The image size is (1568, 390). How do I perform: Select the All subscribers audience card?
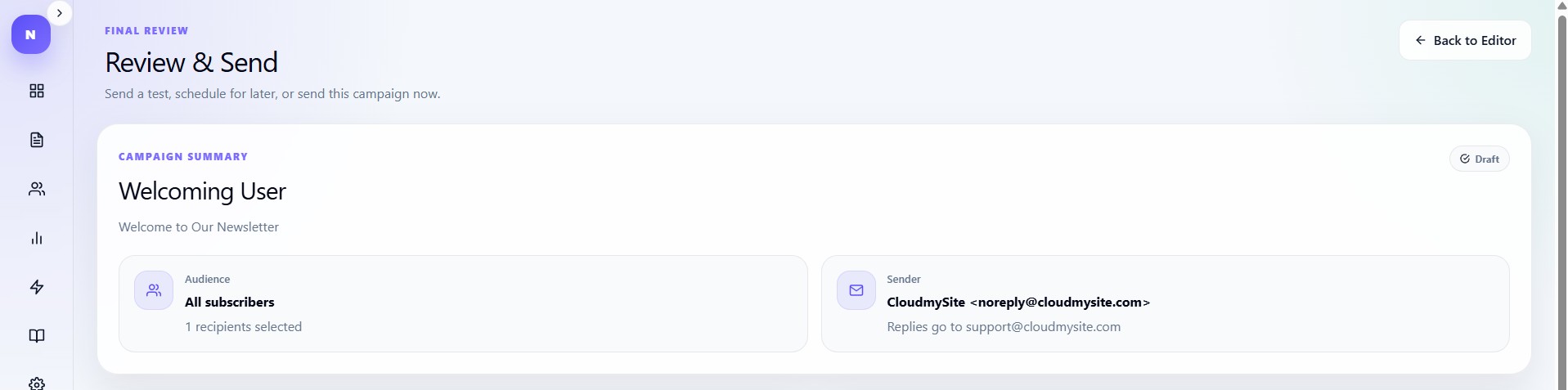(x=463, y=303)
